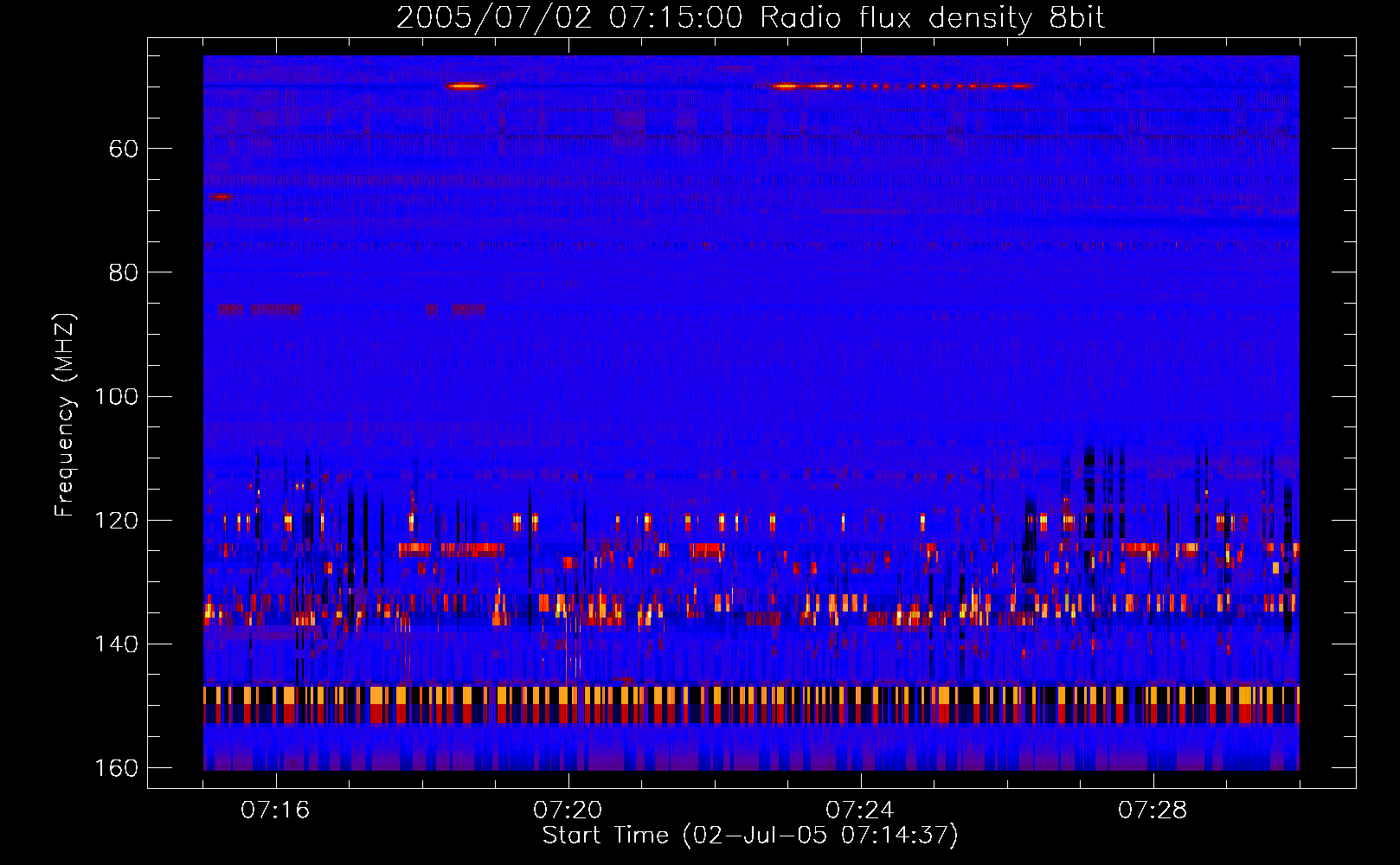This screenshot has height=865, width=1400.
Task: Click the 160 frequency tick label
Action: coord(116,768)
